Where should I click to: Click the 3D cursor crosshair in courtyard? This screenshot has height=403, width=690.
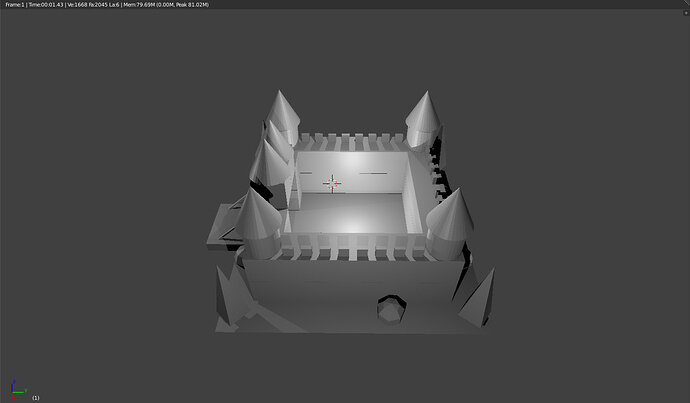[332, 183]
